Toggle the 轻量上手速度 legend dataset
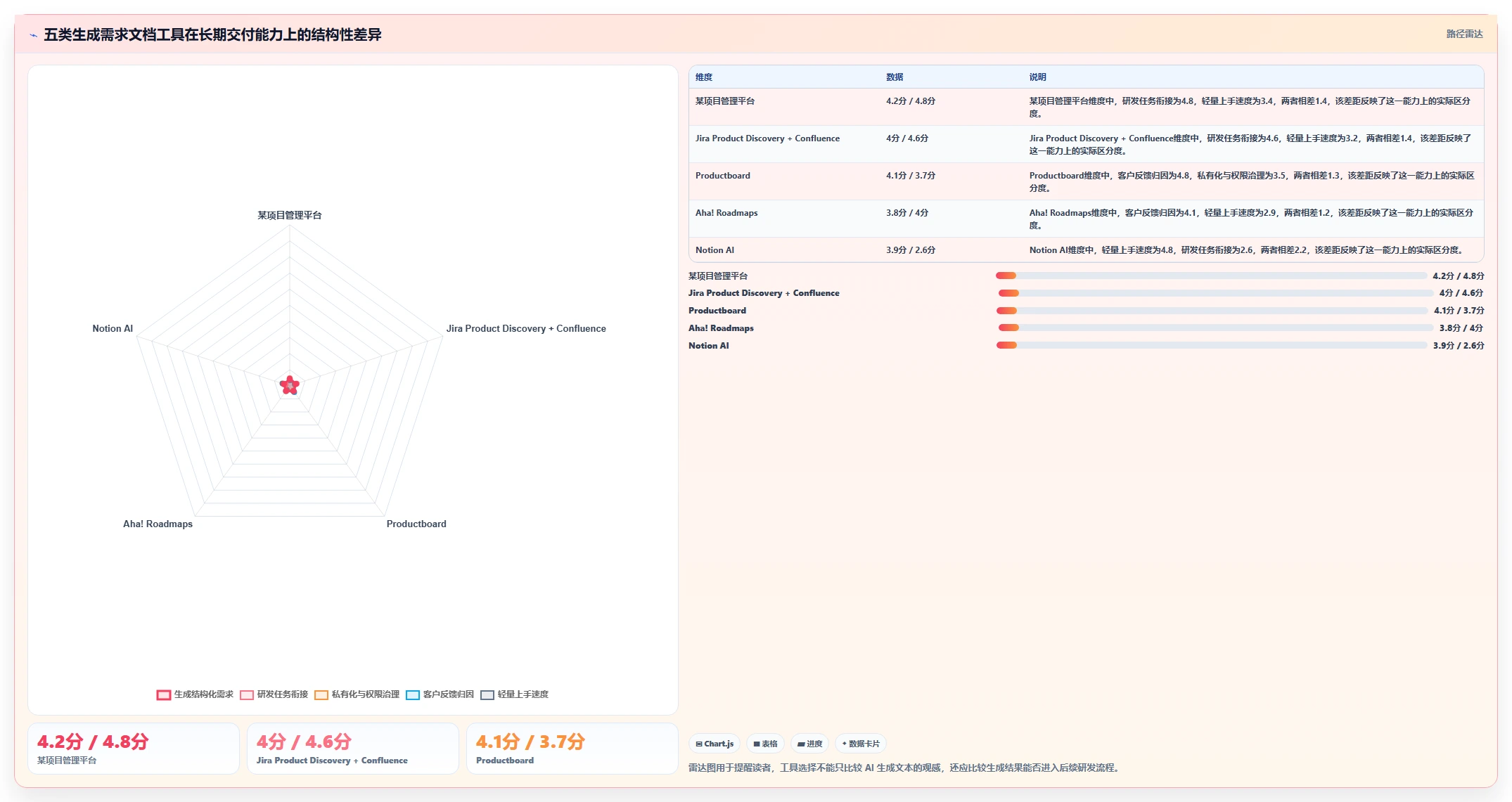 (x=514, y=694)
